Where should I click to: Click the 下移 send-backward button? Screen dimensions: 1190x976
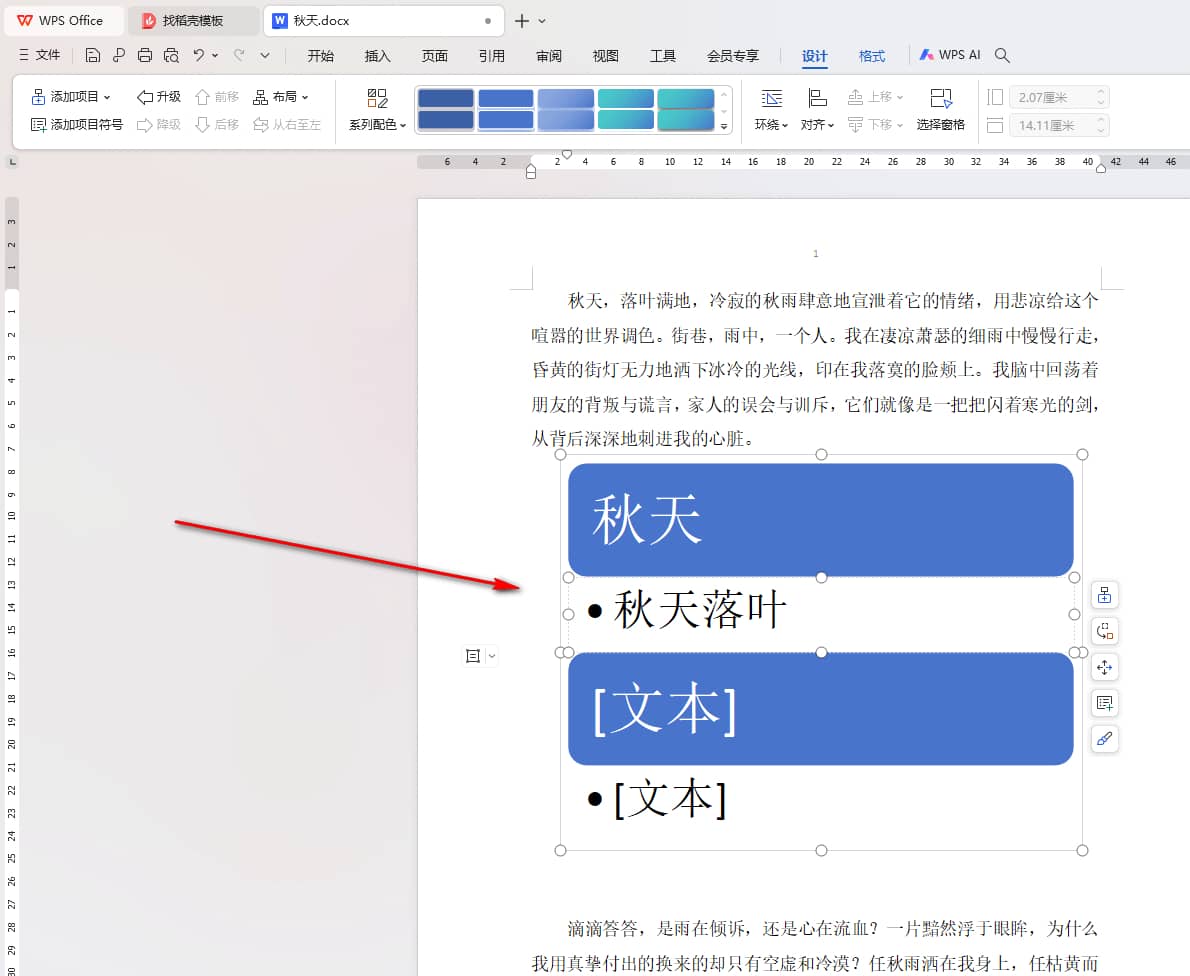(875, 124)
